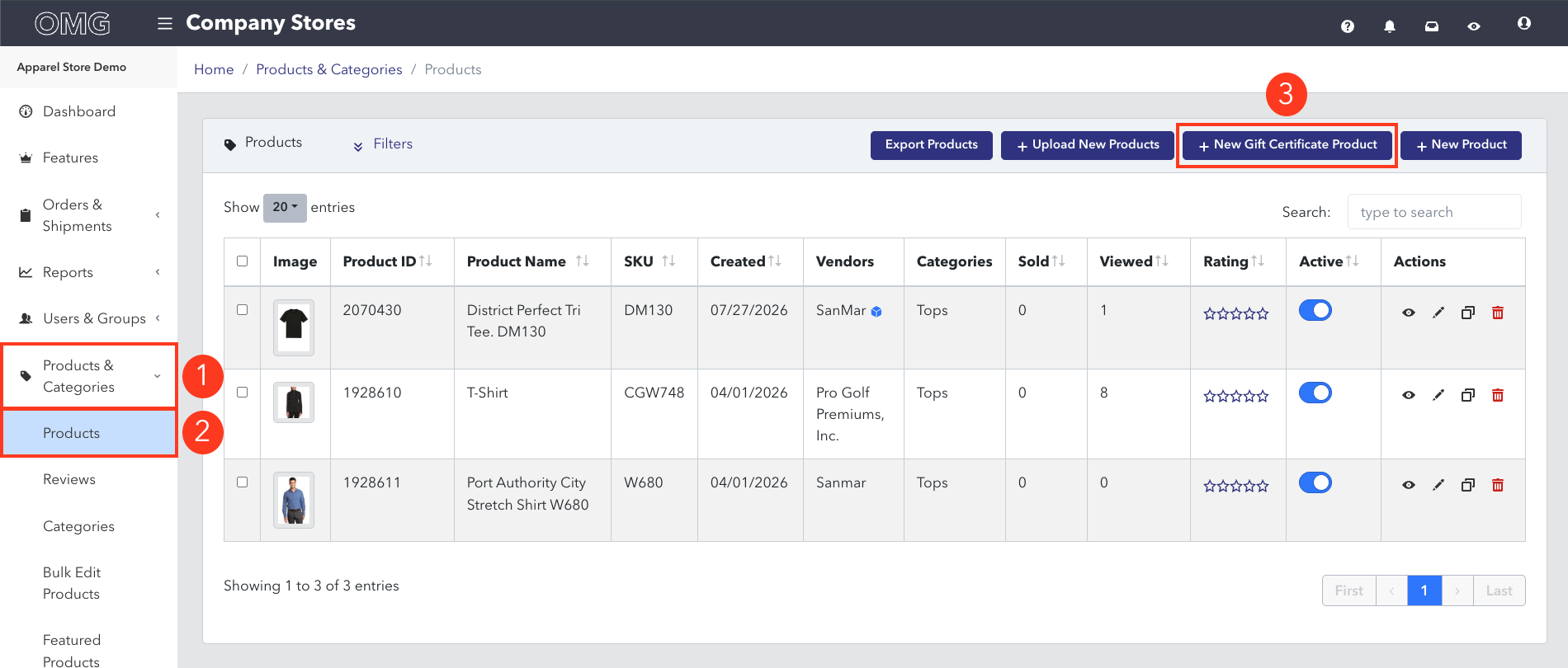Open the user account profile icon
Viewport: 1568px width, 668px height.
(x=1524, y=23)
